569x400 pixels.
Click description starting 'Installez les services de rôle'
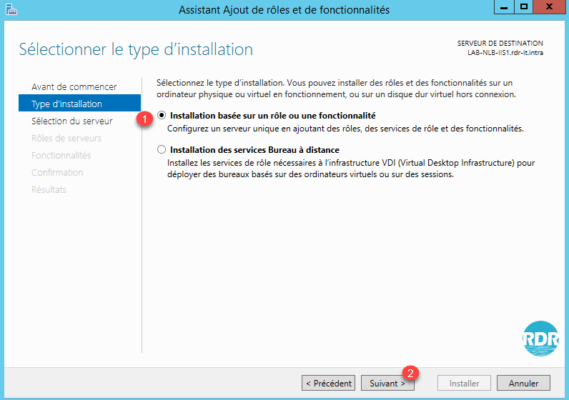(351, 168)
